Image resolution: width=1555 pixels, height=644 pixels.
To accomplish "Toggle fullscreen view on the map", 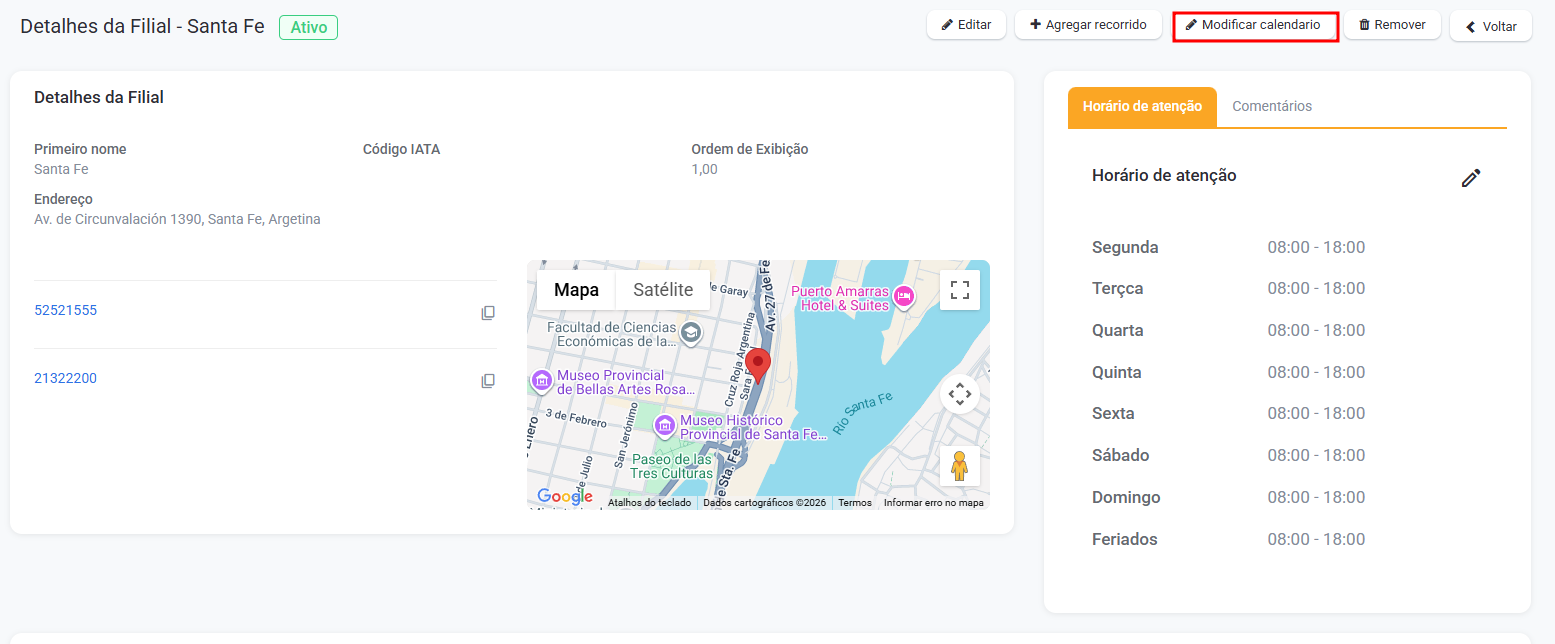I will coord(960,290).
